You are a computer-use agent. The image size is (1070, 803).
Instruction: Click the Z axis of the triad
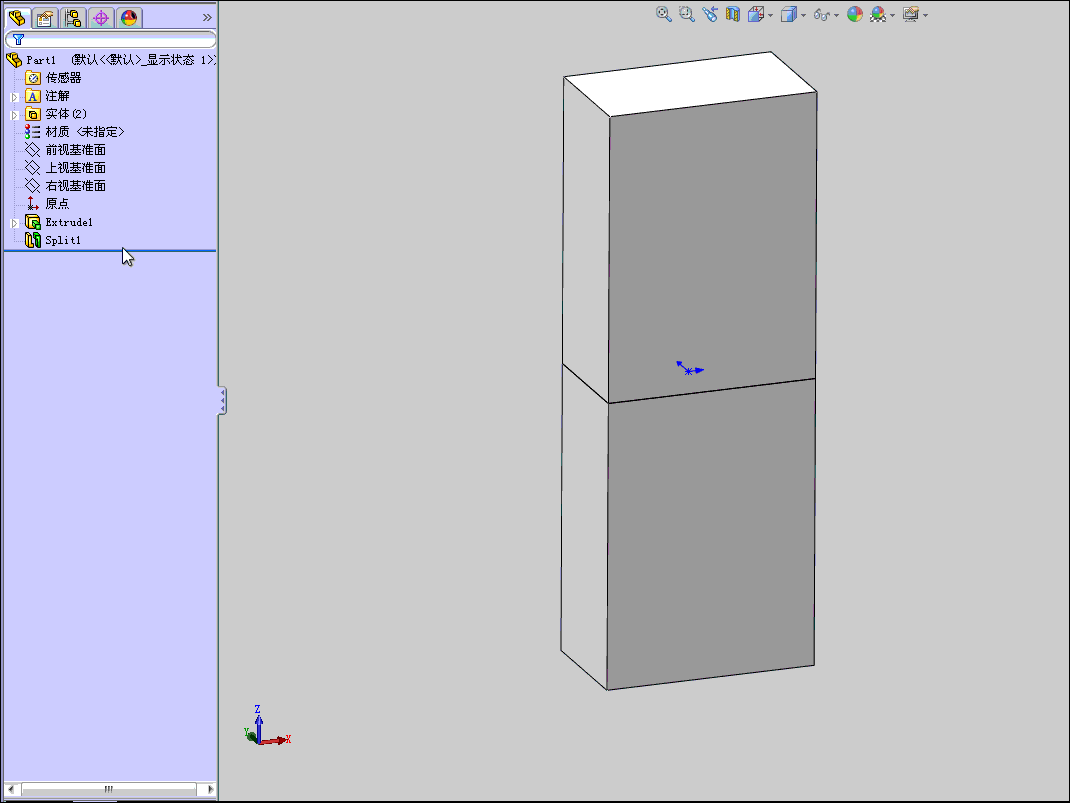click(x=259, y=723)
